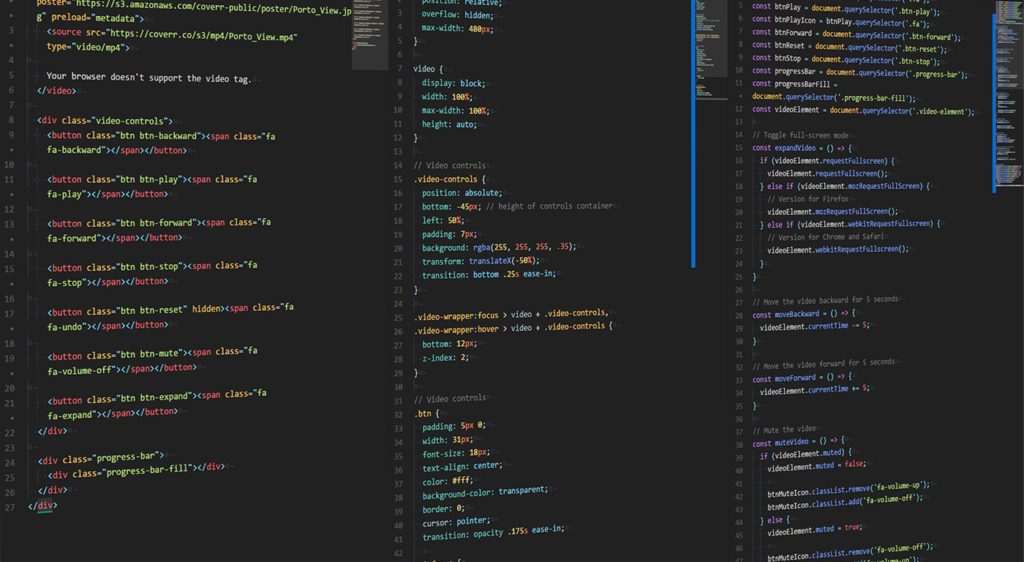
Task: Click the button class="btn btn-play" line
Action: pyautogui.click(x=152, y=179)
